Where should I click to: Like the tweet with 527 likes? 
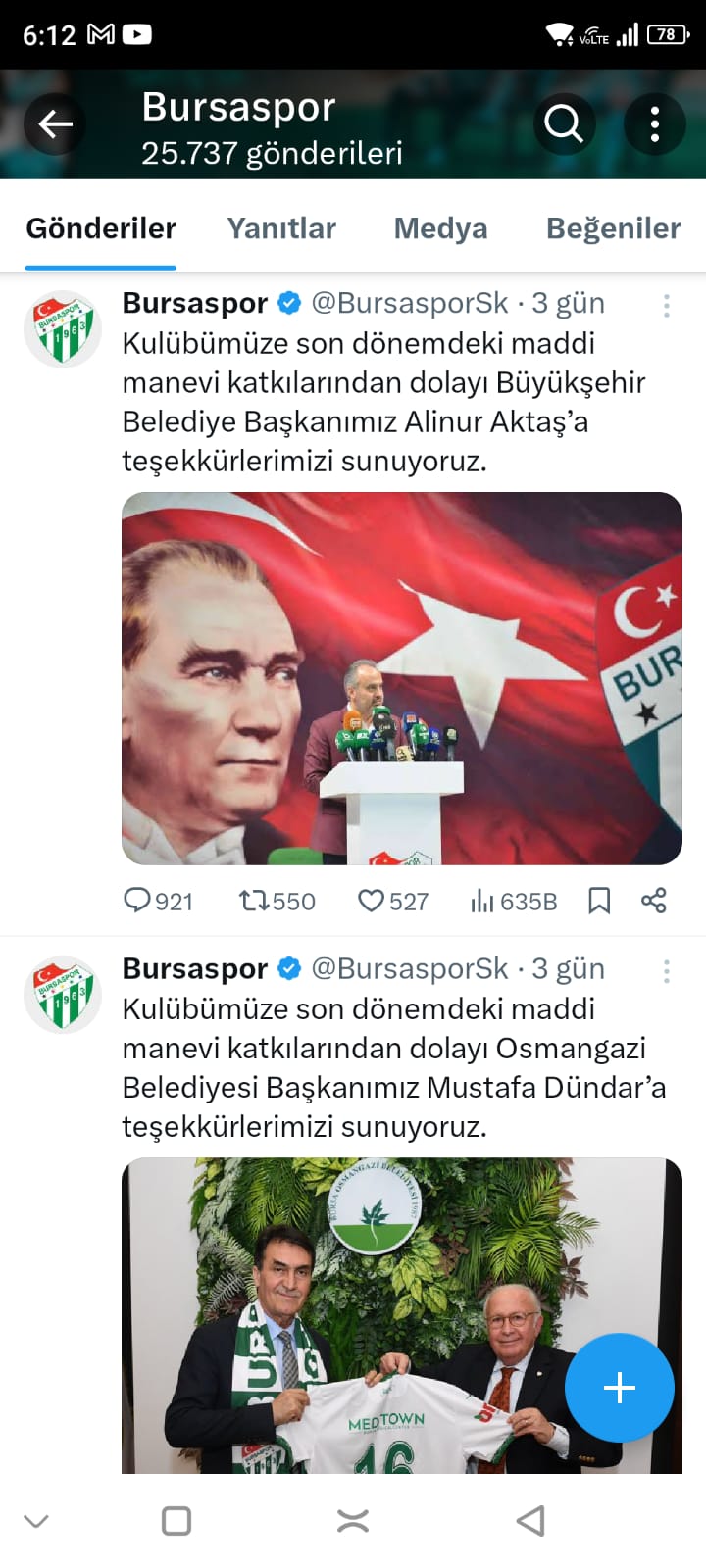[x=392, y=901]
